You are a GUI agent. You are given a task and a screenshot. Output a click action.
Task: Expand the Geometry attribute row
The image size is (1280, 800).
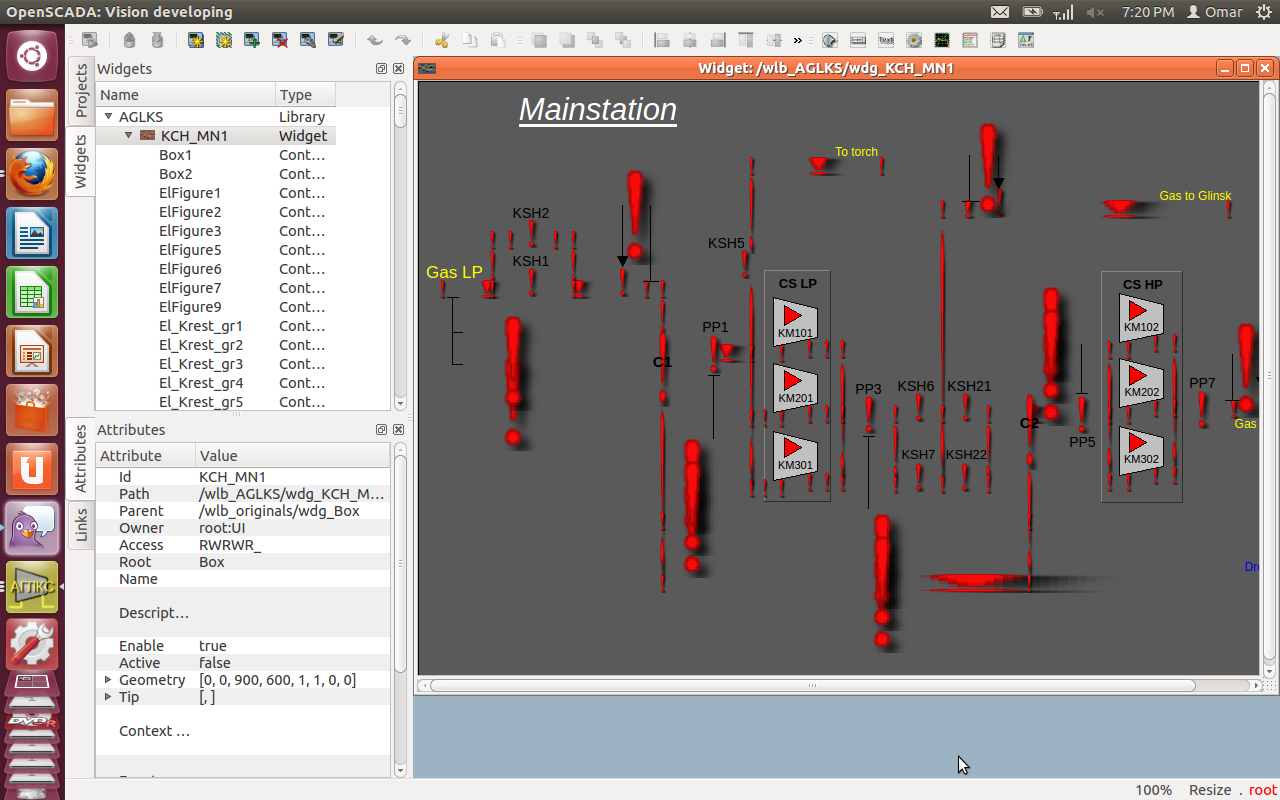point(109,680)
